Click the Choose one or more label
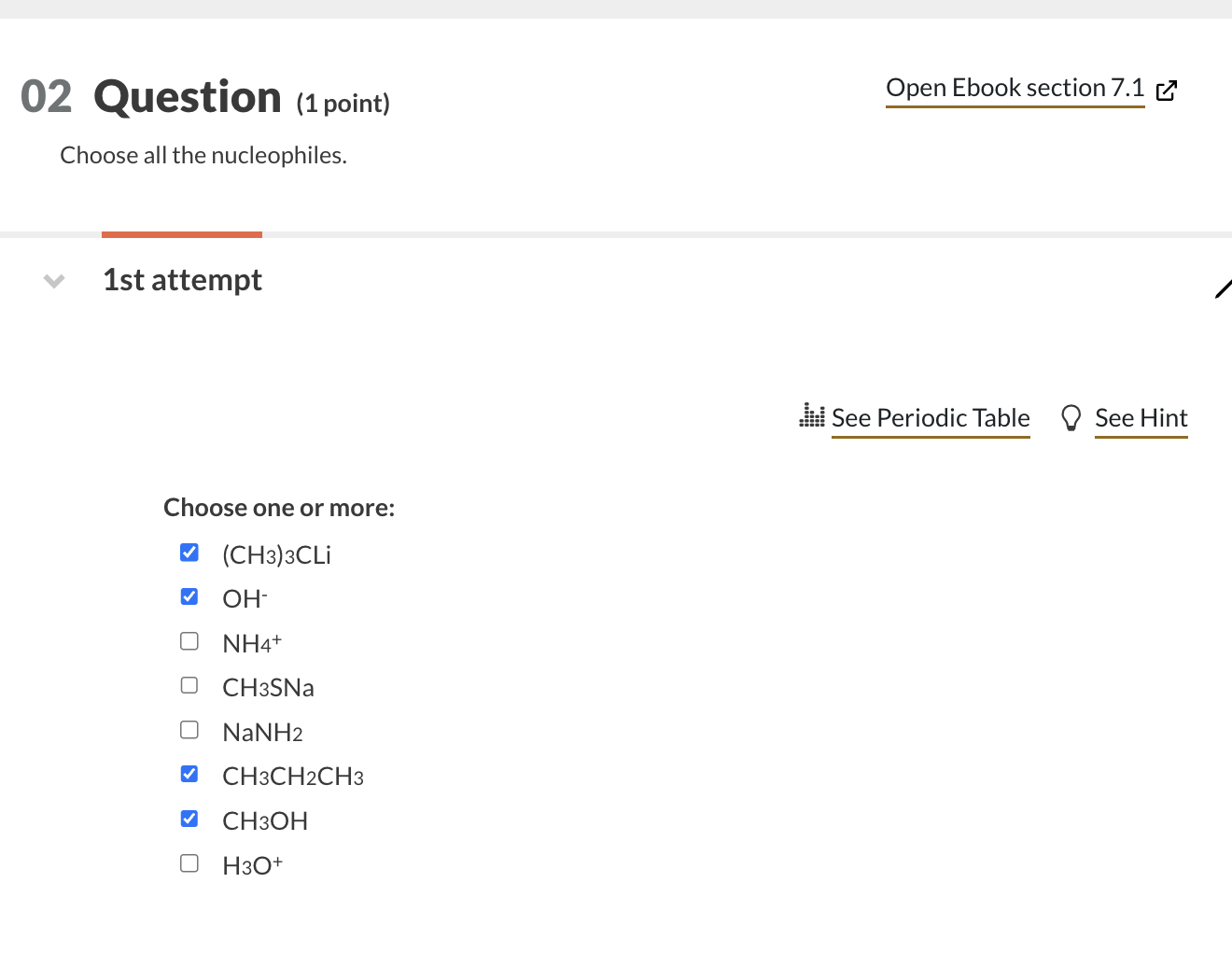Viewport: 1232px width, 967px height. point(278,507)
